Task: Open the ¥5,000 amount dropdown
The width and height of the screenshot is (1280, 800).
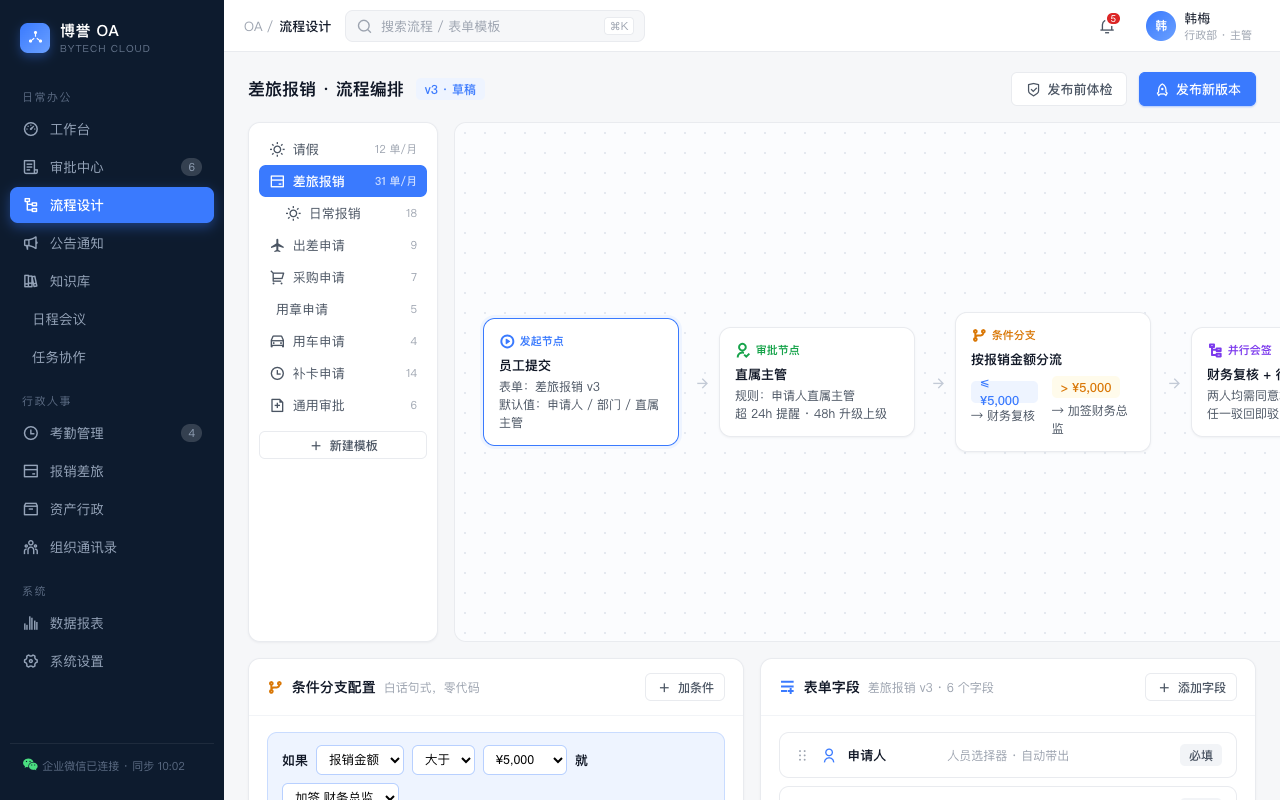Action: pos(525,760)
